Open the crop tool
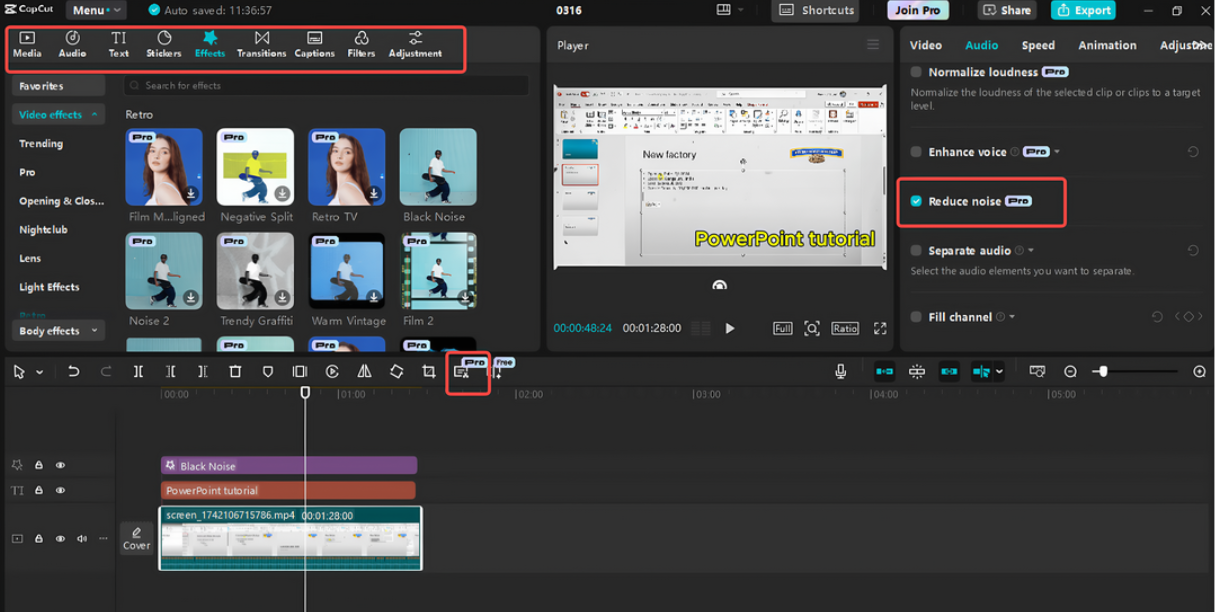Screen dimensions: 1215x612 point(428,371)
